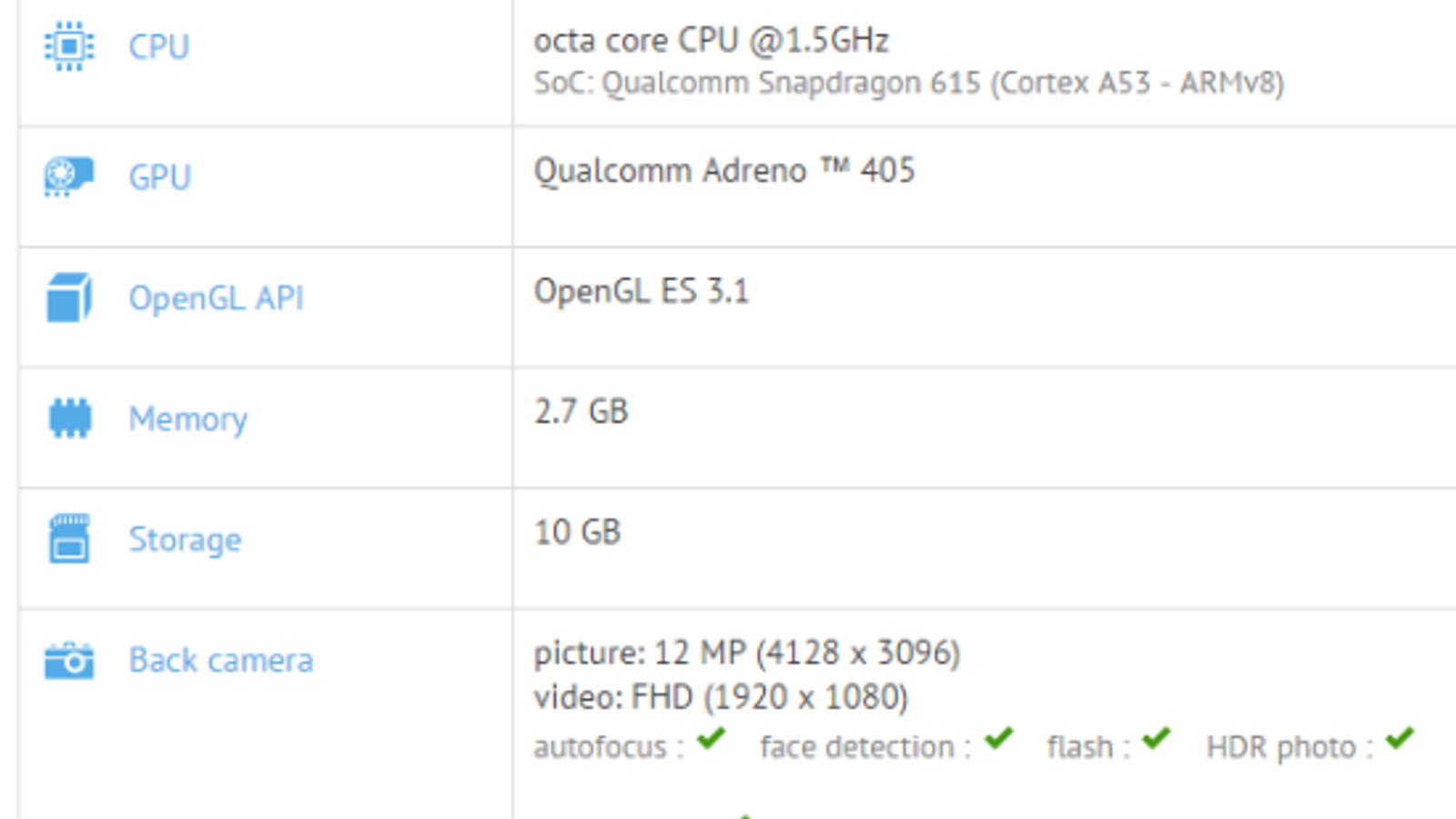
Task: Click the OpenGL ES 3.1 value
Action: pyautogui.click(x=642, y=292)
